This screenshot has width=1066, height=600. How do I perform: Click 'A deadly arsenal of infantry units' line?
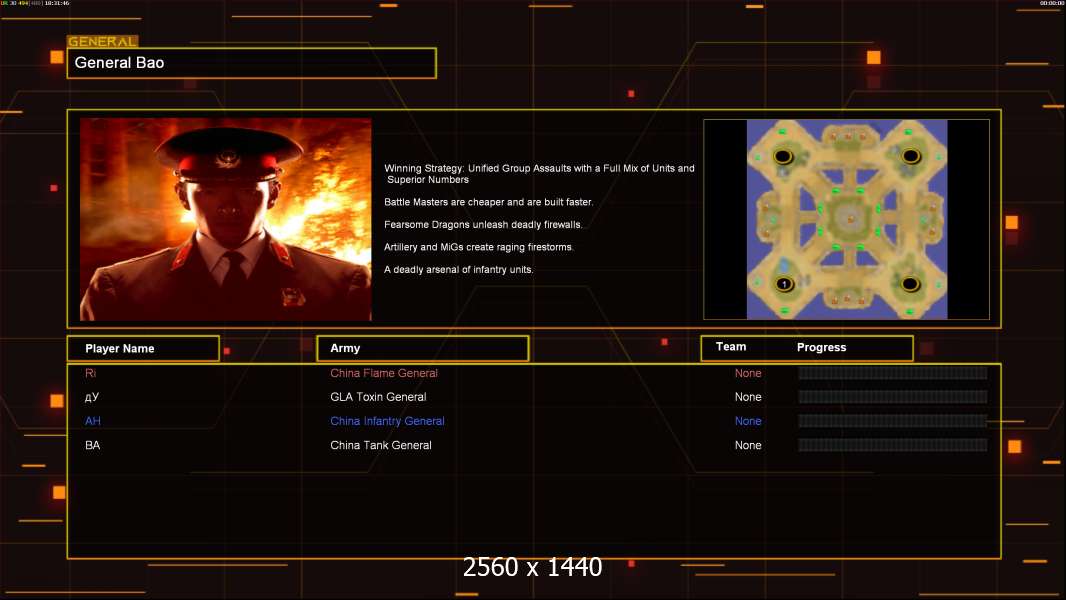[x=458, y=269]
